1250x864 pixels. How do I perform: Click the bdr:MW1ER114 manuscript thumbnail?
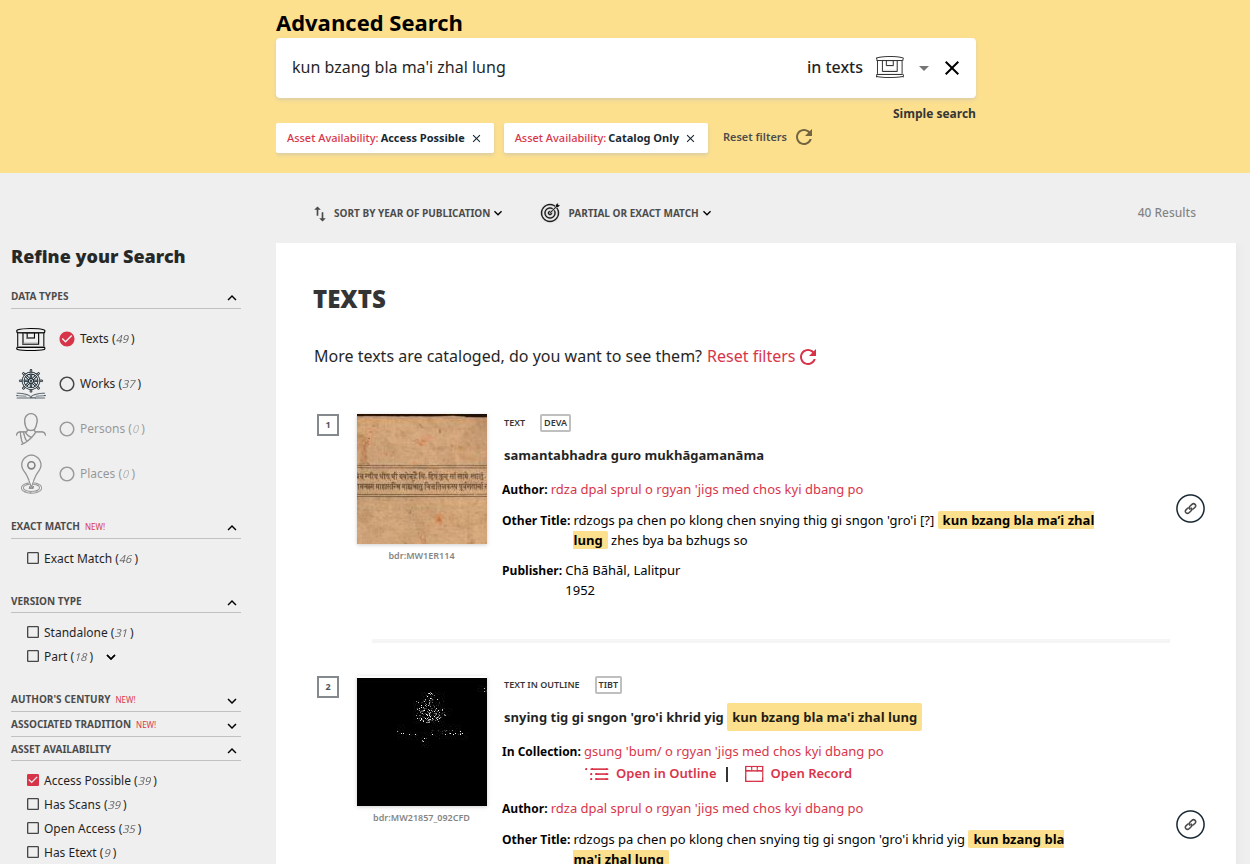pos(421,478)
